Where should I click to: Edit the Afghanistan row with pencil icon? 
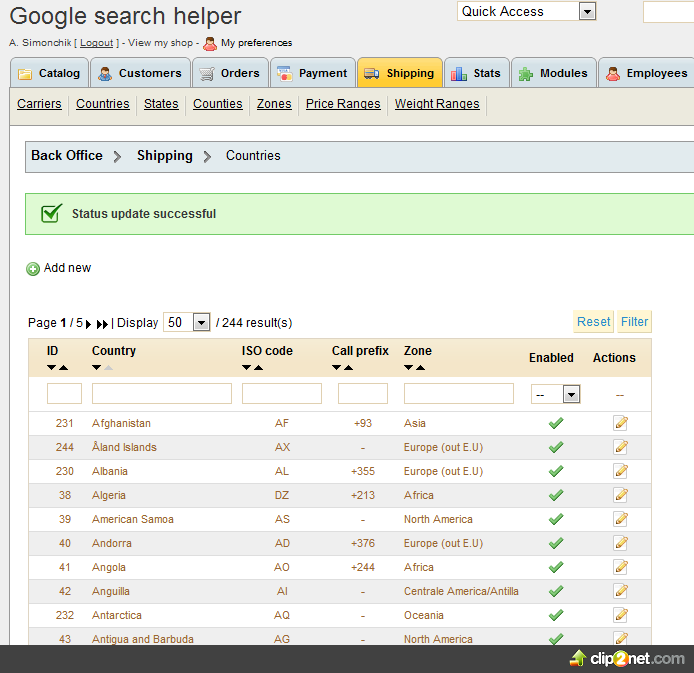(x=621, y=423)
